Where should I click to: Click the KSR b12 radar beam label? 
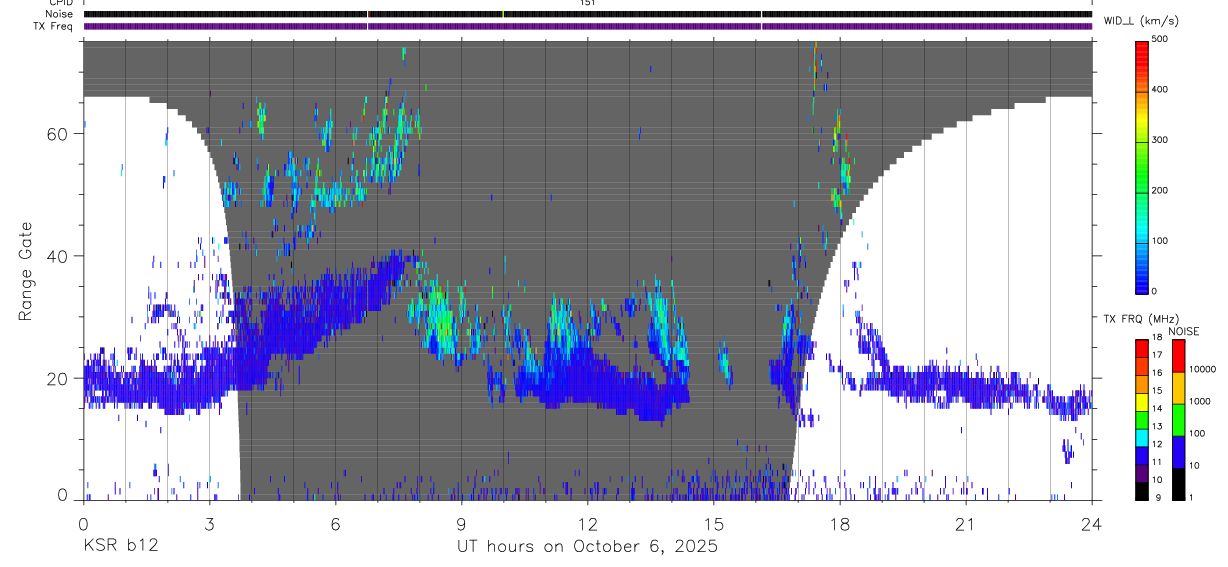tap(120, 547)
